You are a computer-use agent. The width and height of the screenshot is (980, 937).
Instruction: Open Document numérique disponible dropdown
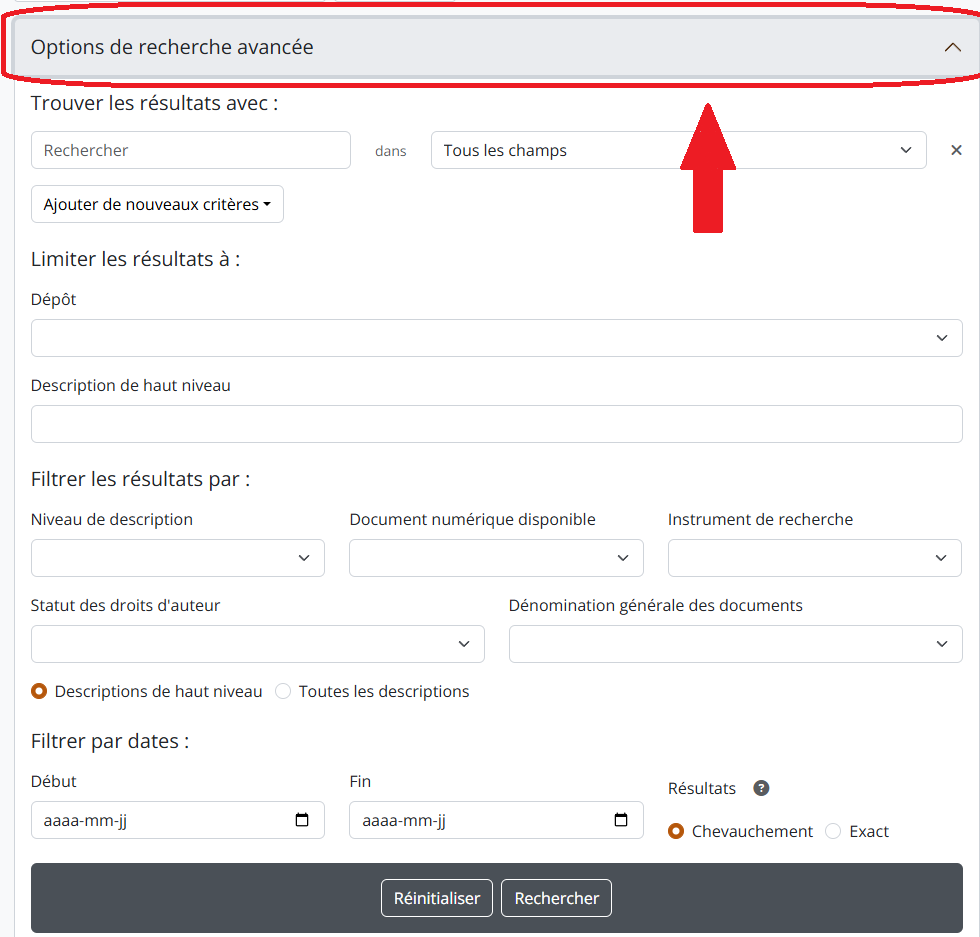[496, 558]
